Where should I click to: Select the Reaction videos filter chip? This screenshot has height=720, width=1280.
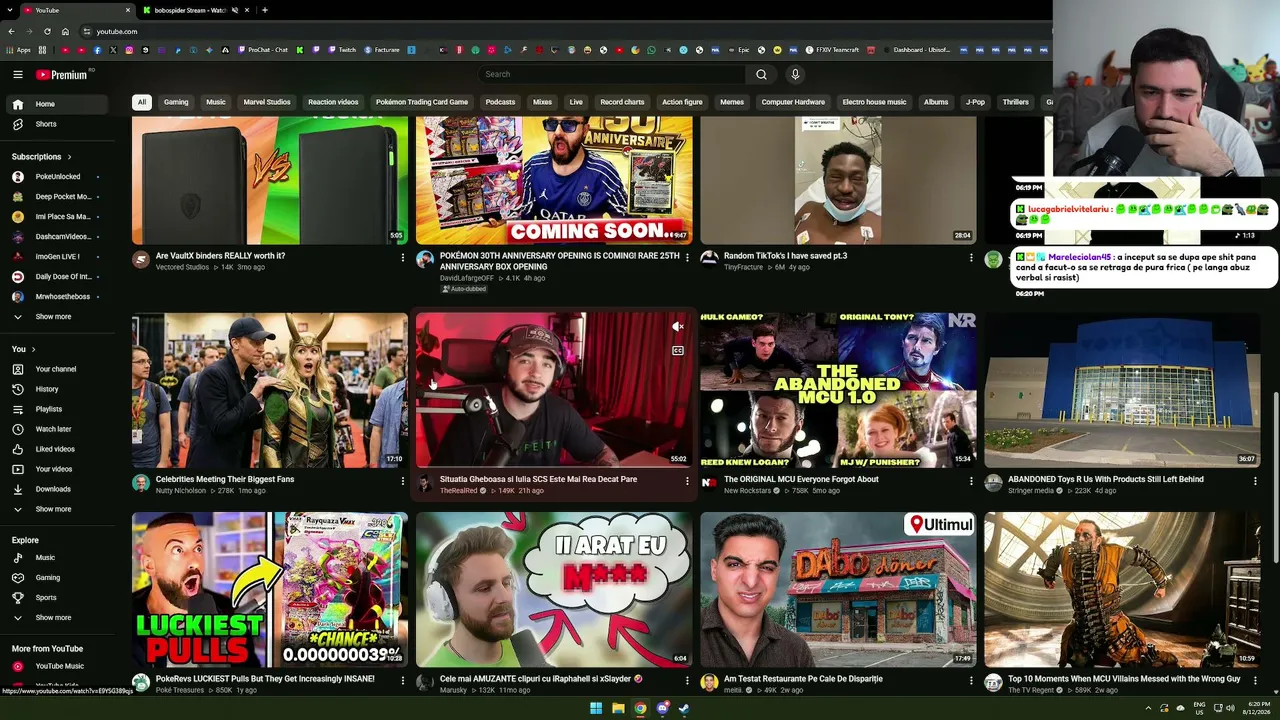333,102
